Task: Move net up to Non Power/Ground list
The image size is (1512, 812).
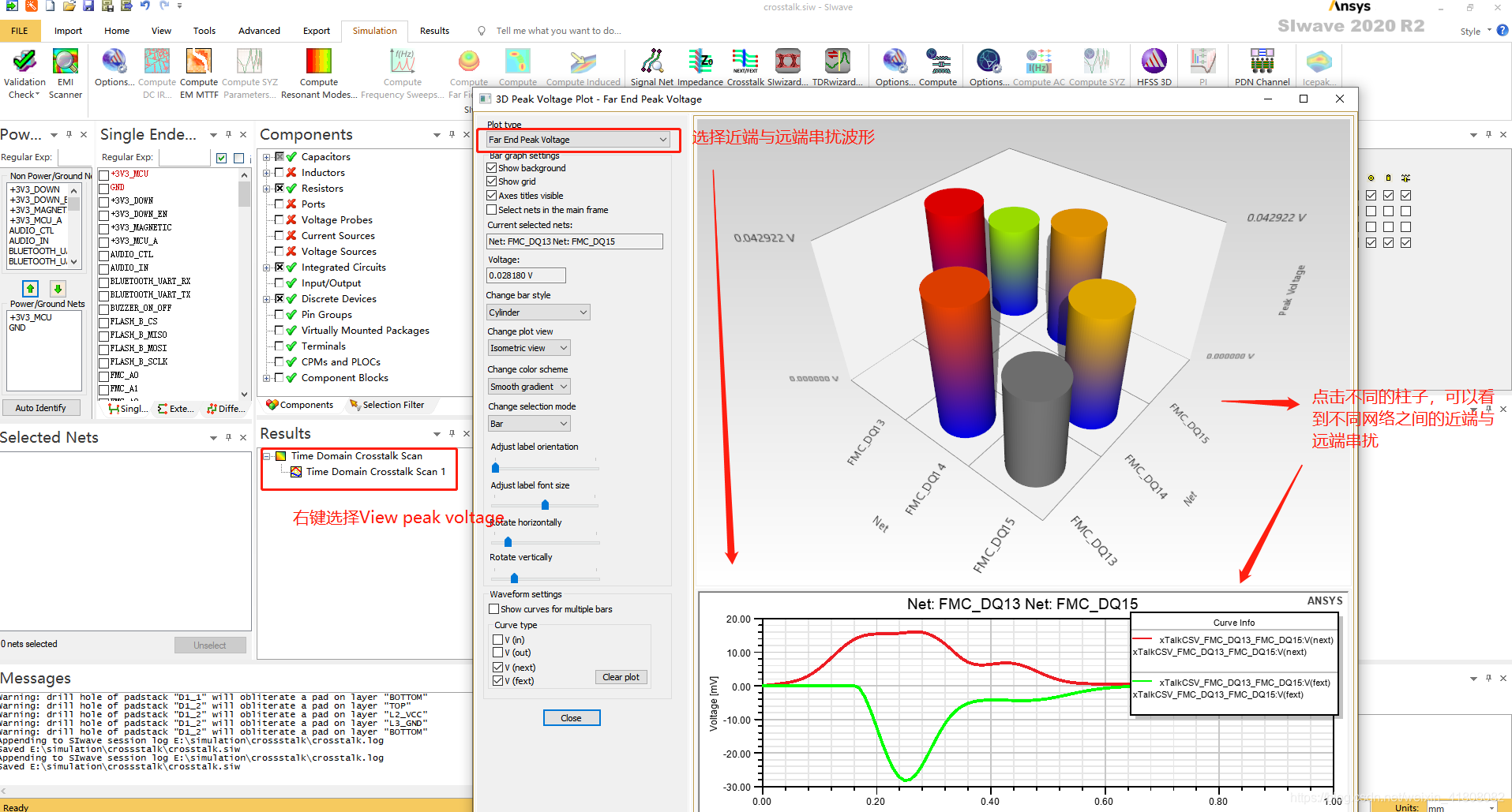Action: click(x=30, y=289)
